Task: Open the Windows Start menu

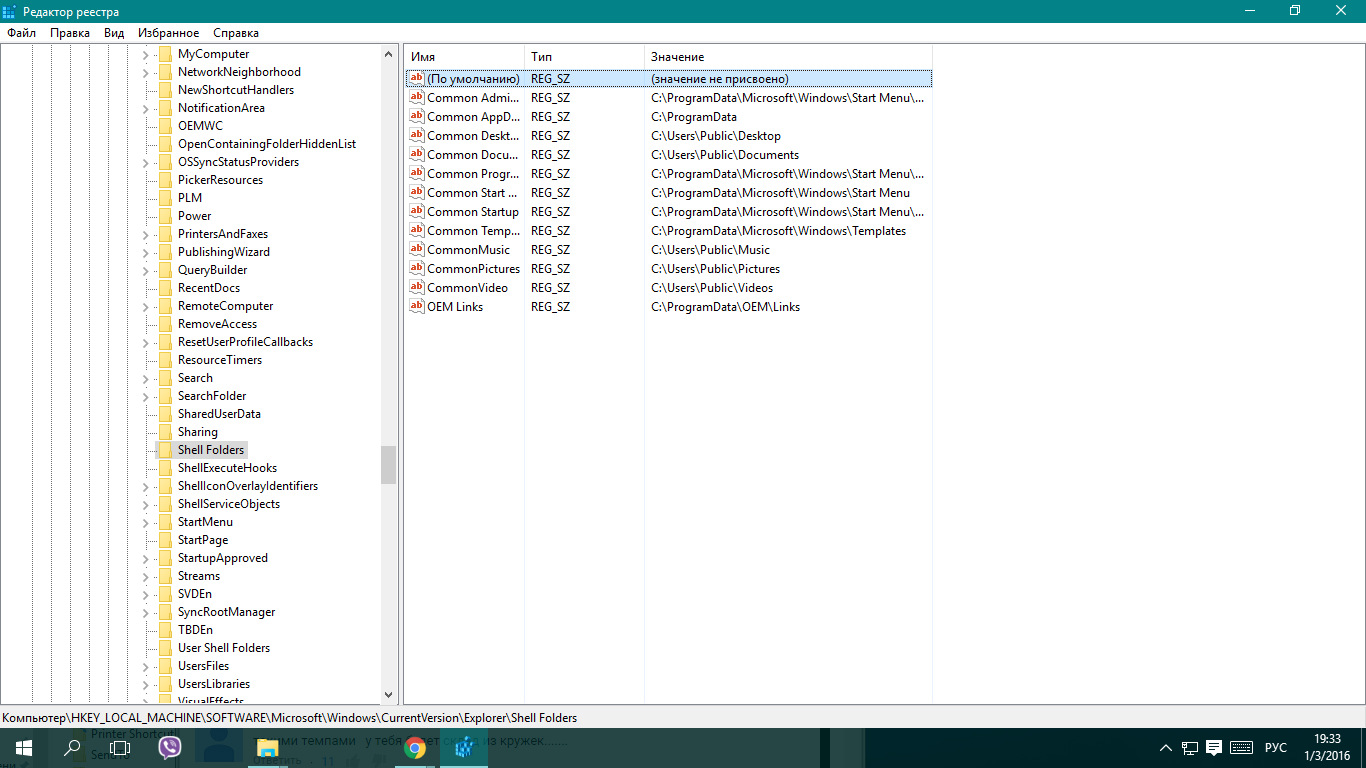Action: pyautogui.click(x=24, y=748)
